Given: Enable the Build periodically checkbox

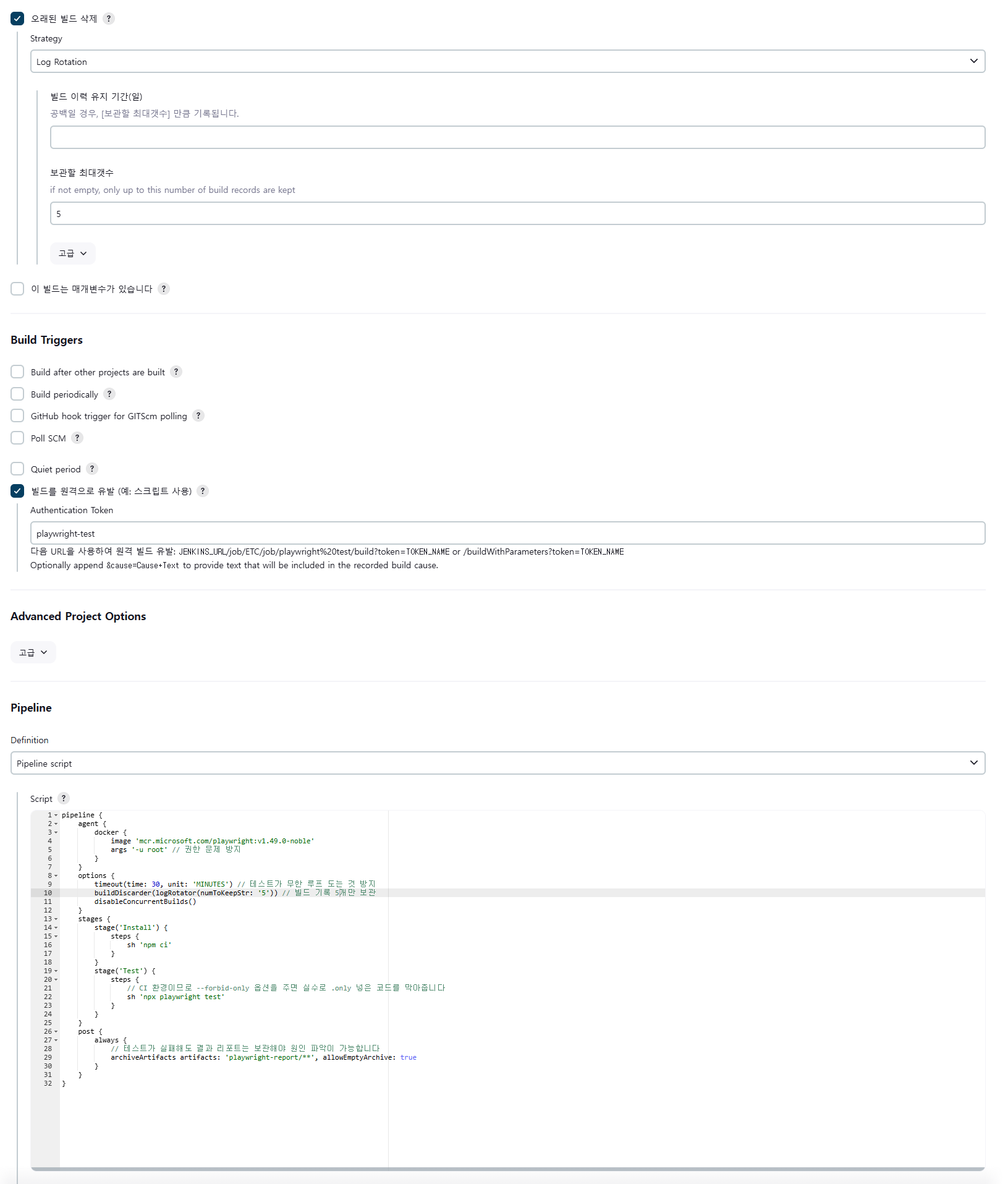Looking at the screenshot, I should pyautogui.click(x=17, y=394).
